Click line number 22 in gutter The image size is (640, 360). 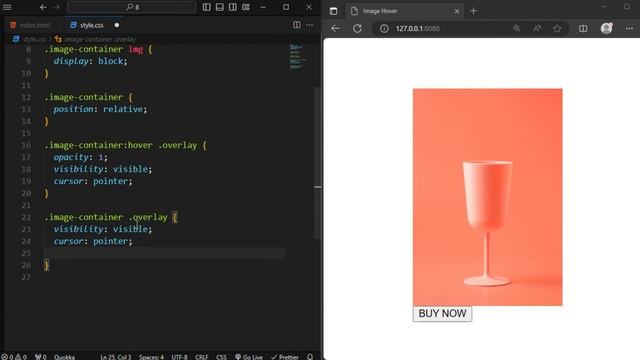26,217
